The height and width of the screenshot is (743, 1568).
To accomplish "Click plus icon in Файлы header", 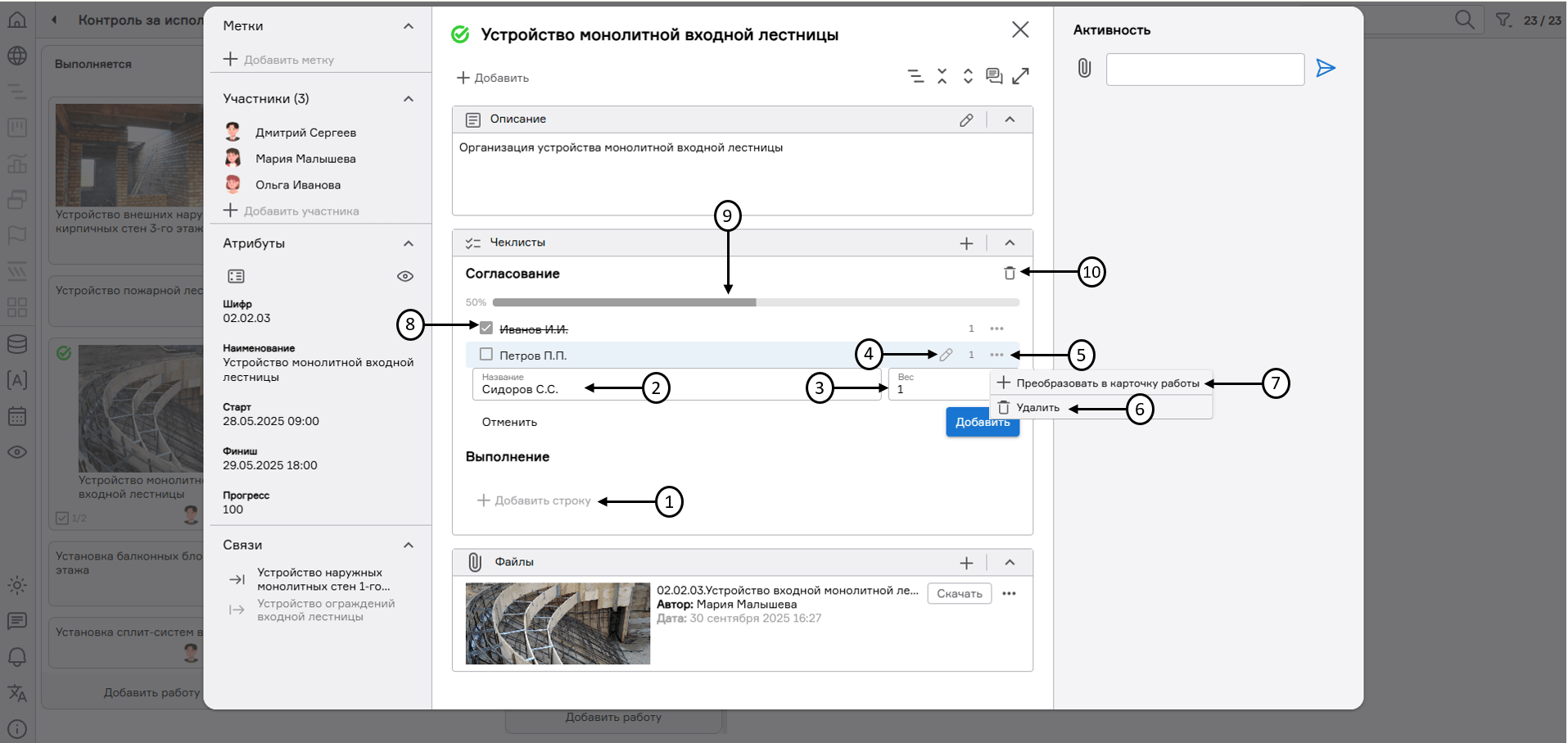I will 966,563.
